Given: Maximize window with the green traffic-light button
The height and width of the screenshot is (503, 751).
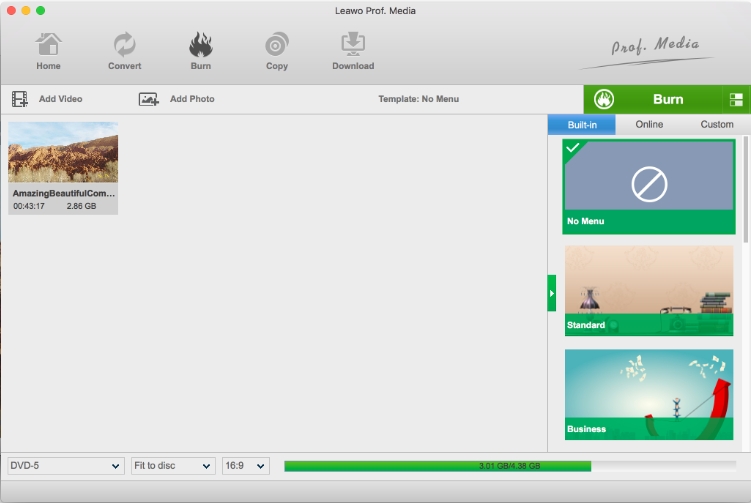Looking at the screenshot, I should click(41, 11).
